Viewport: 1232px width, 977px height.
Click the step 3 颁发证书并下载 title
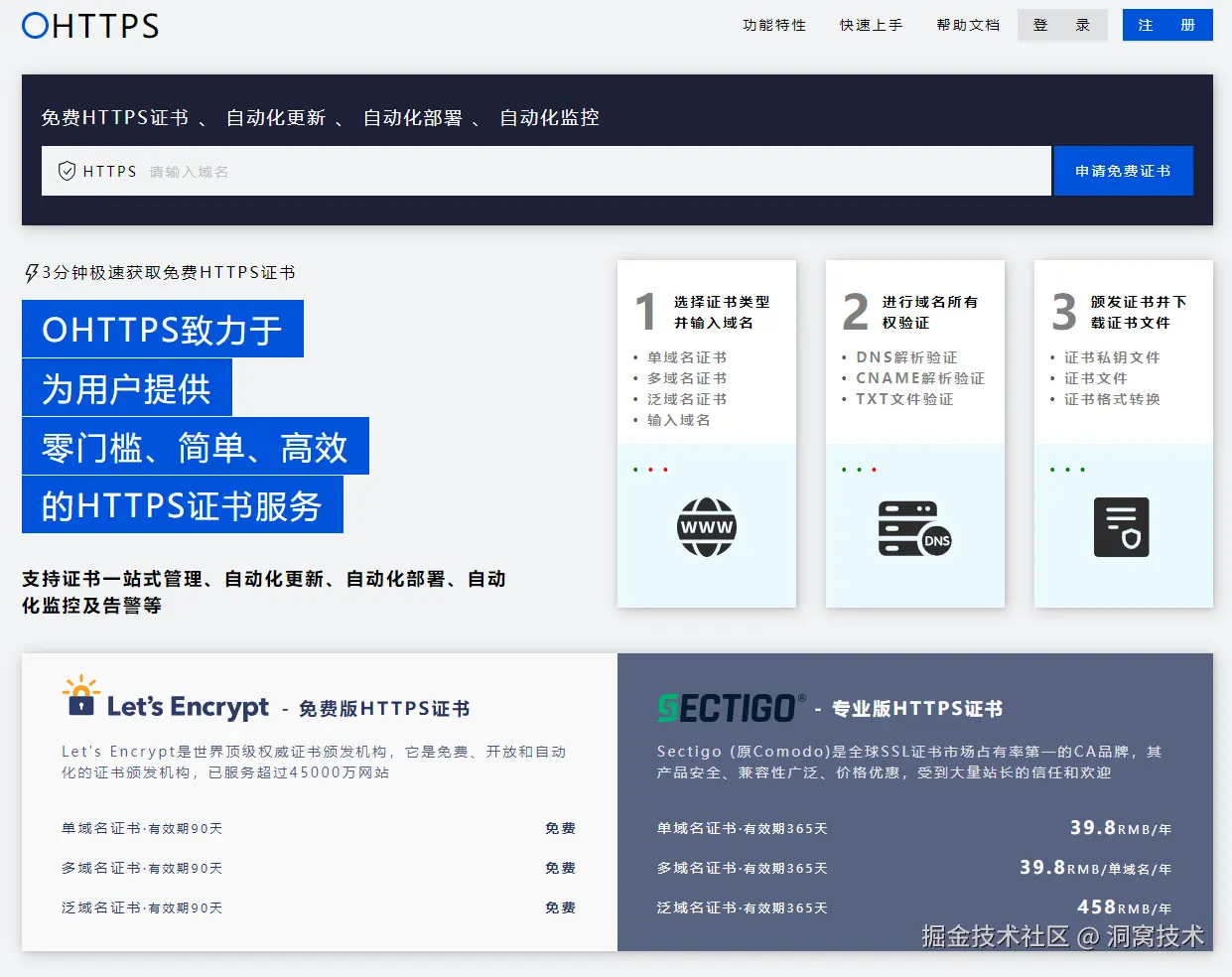(1139, 312)
